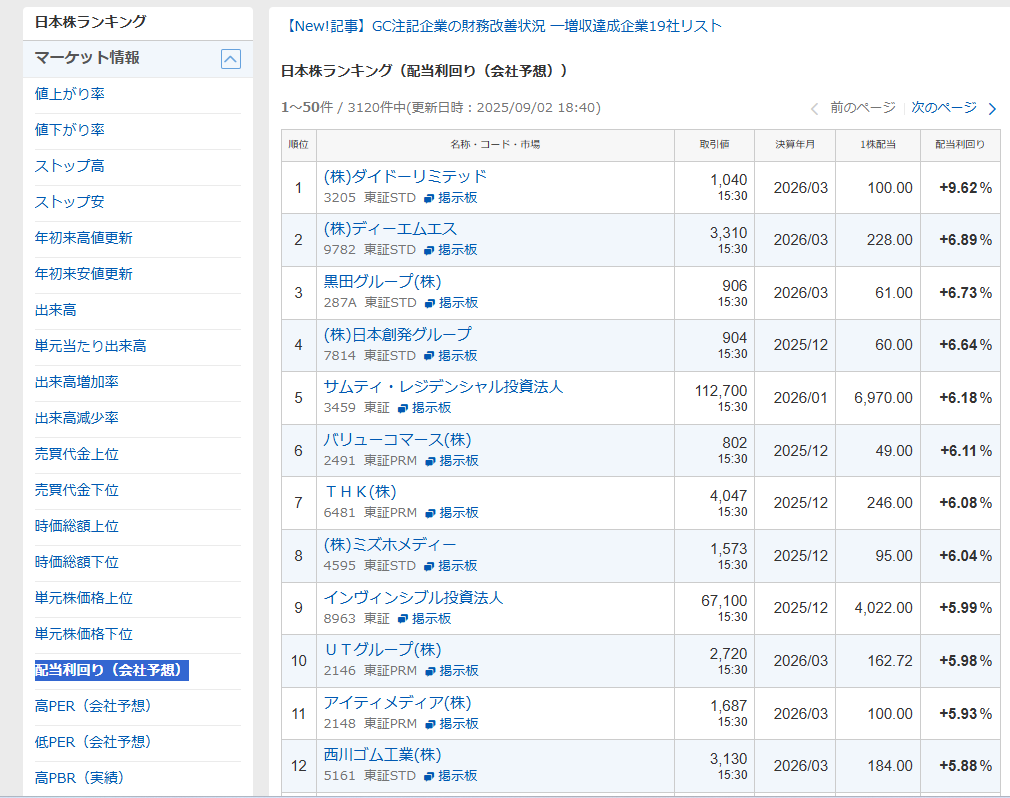Click the 前のページ pagination text
The image size is (1010, 798).
[x=863, y=108]
